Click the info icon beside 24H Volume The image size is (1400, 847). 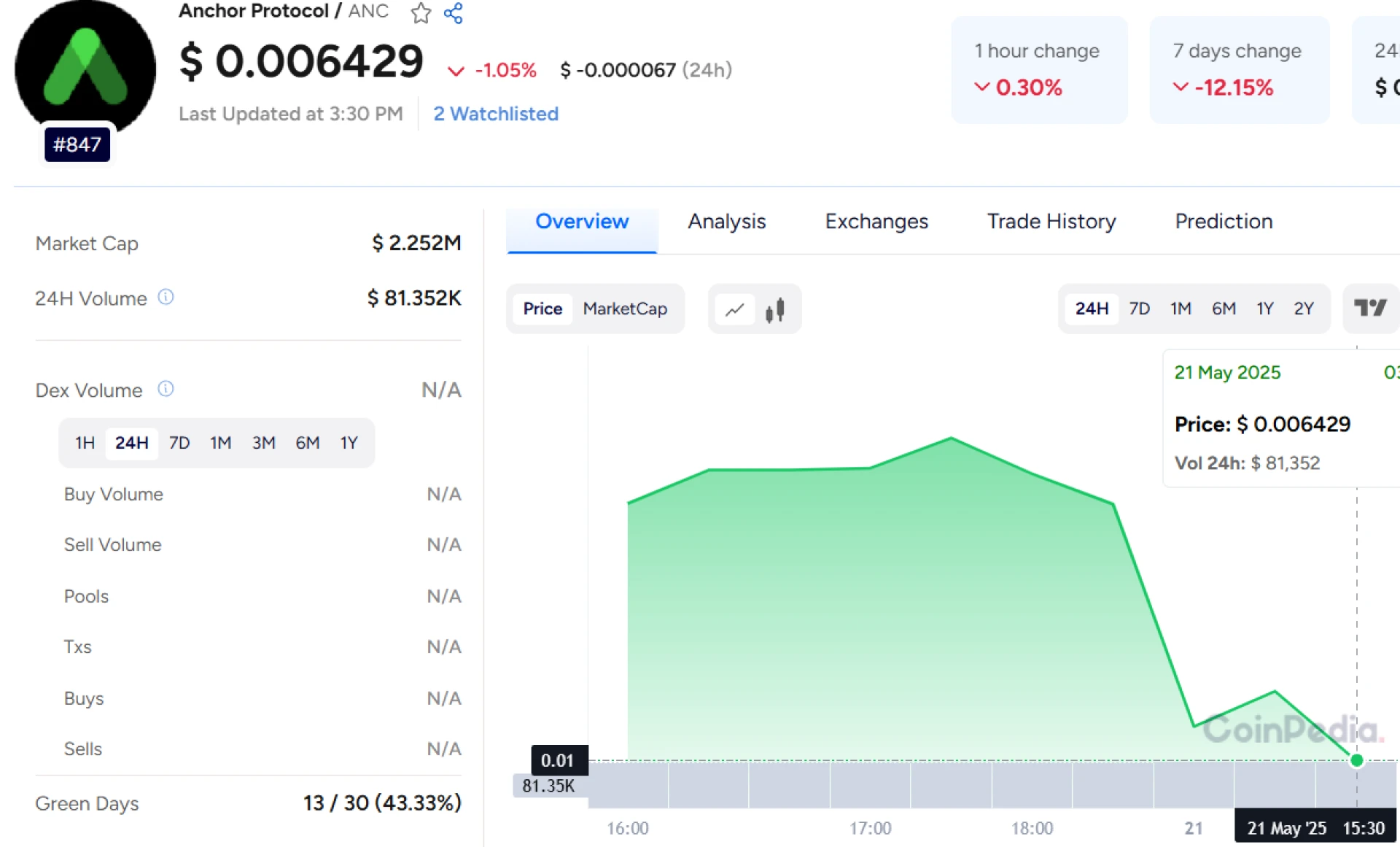click(x=166, y=297)
